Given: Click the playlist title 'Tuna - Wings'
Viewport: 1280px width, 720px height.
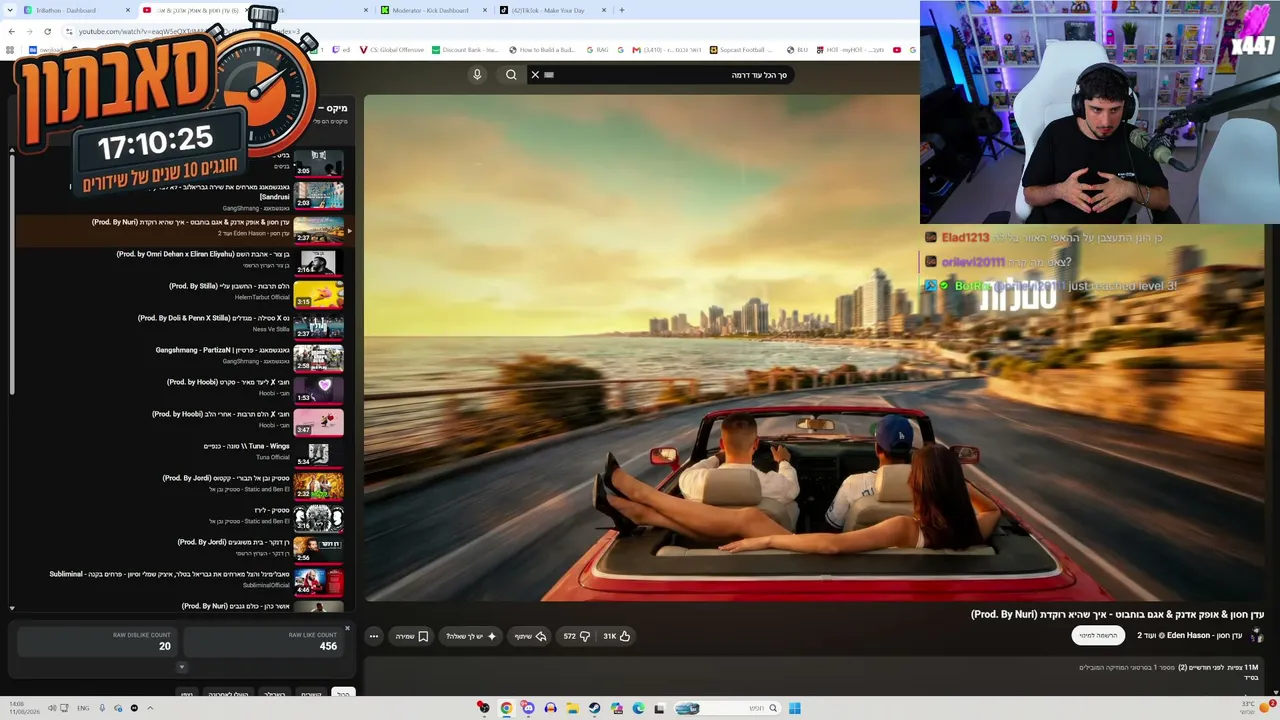Looking at the screenshot, I should pyautogui.click(x=246, y=446).
